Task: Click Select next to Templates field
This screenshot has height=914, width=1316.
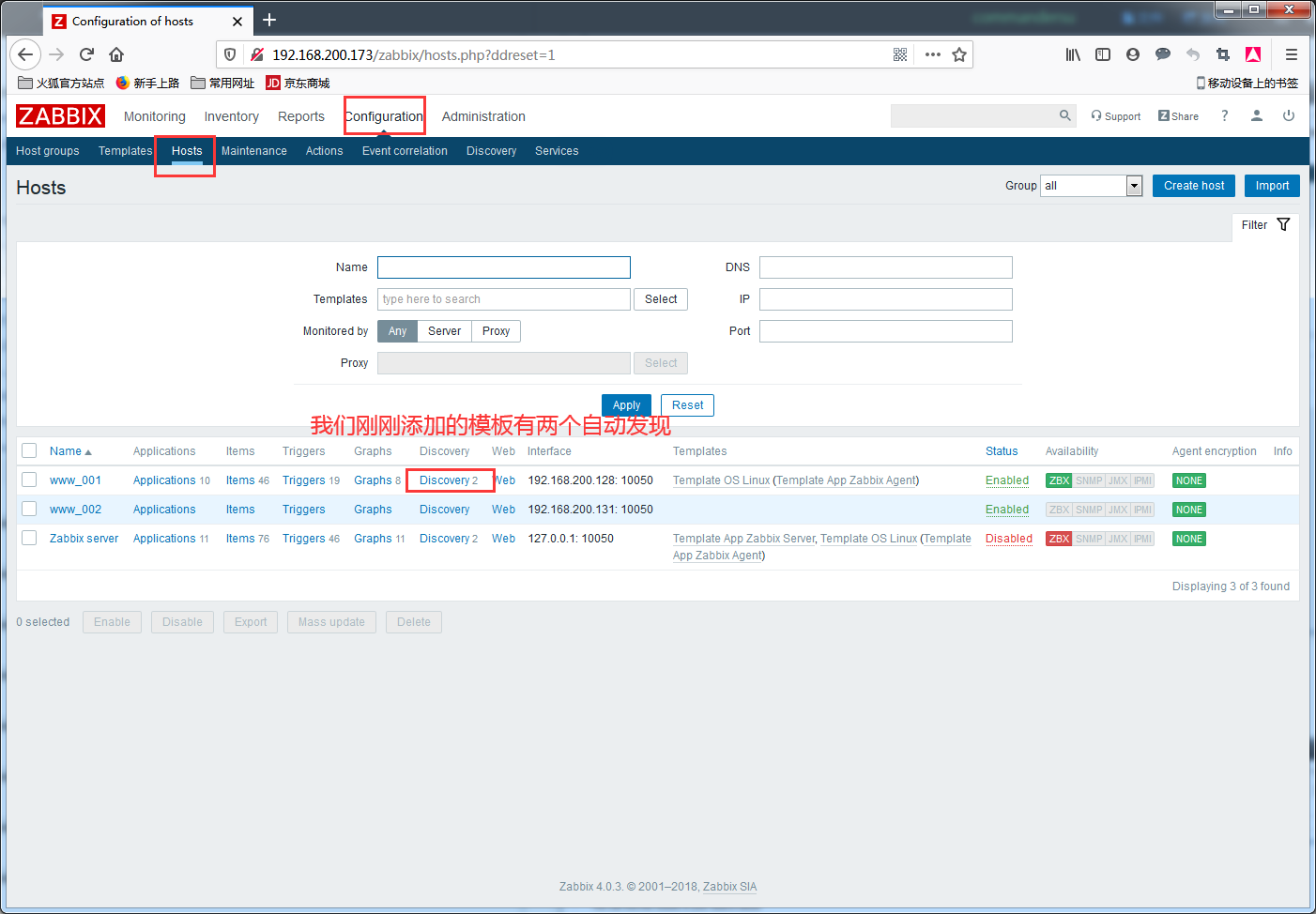Action: coord(661,299)
